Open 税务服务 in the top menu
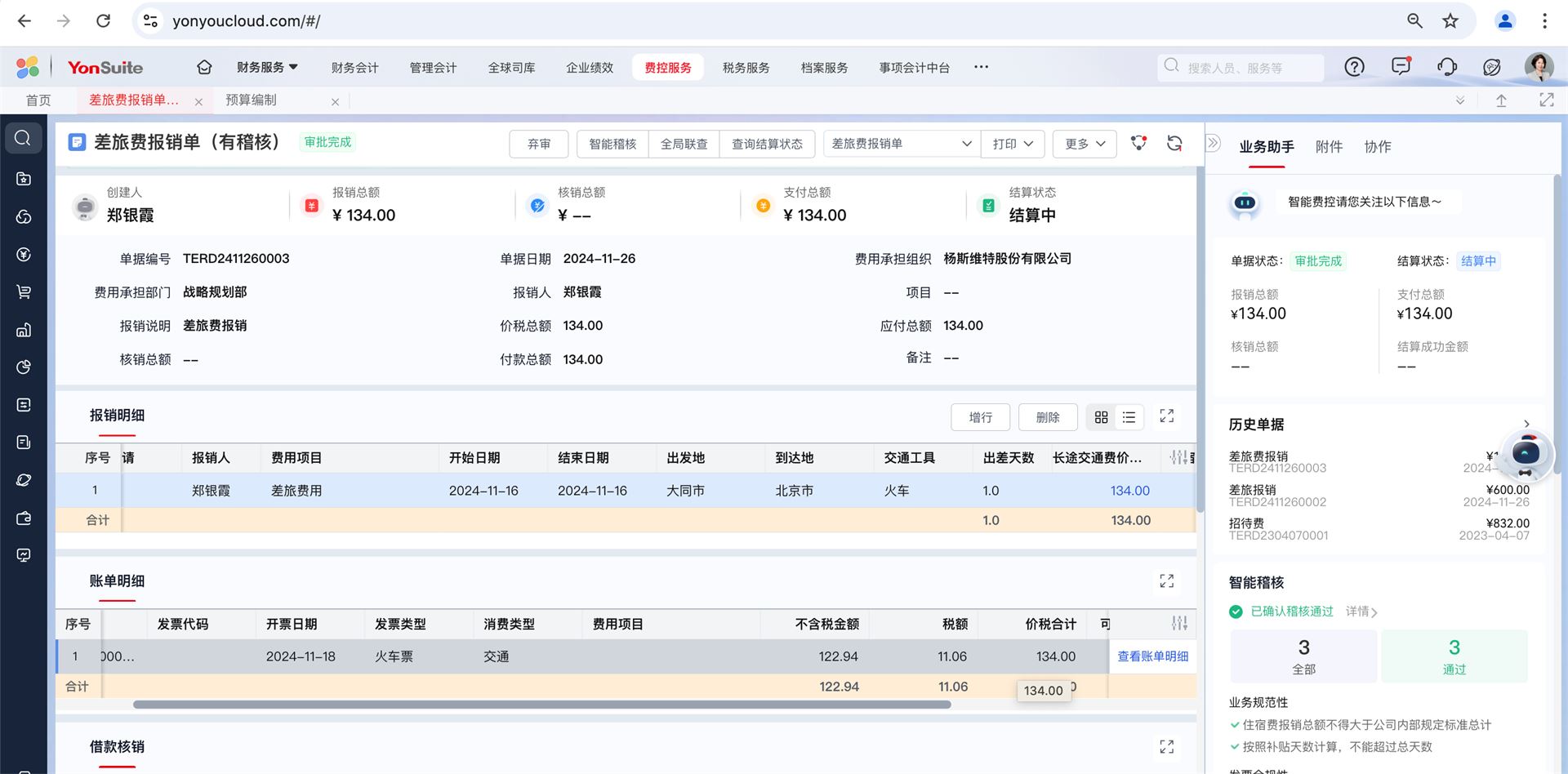The height and width of the screenshot is (774, 1568). [x=746, y=68]
